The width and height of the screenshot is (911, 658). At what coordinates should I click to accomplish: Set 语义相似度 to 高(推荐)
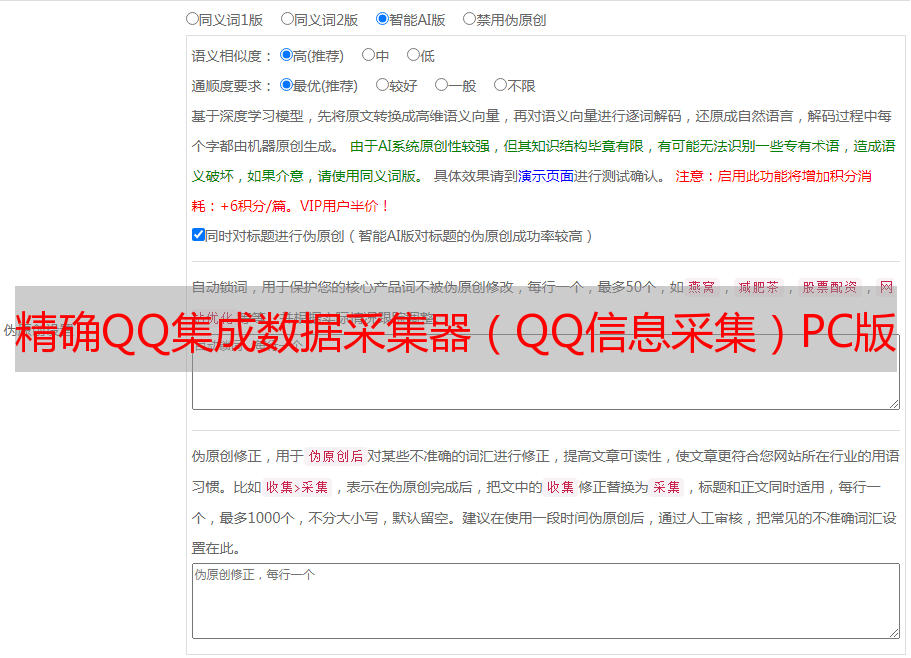(x=286, y=55)
